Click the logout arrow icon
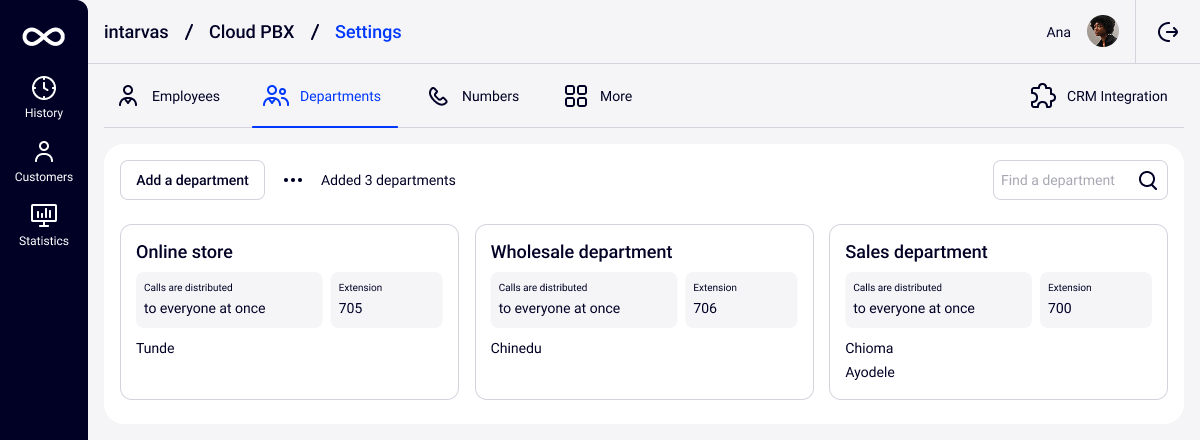Image resolution: width=1200 pixels, height=440 pixels. tap(1168, 32)
